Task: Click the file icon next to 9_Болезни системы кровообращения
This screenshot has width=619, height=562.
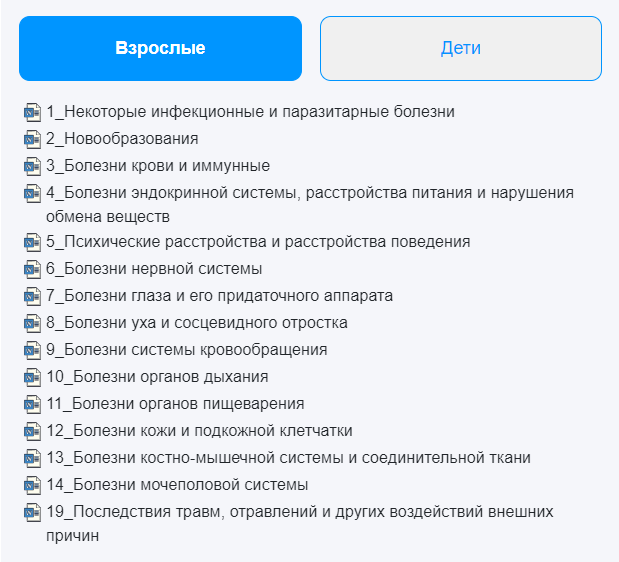Action: click(x=33, y=350)
